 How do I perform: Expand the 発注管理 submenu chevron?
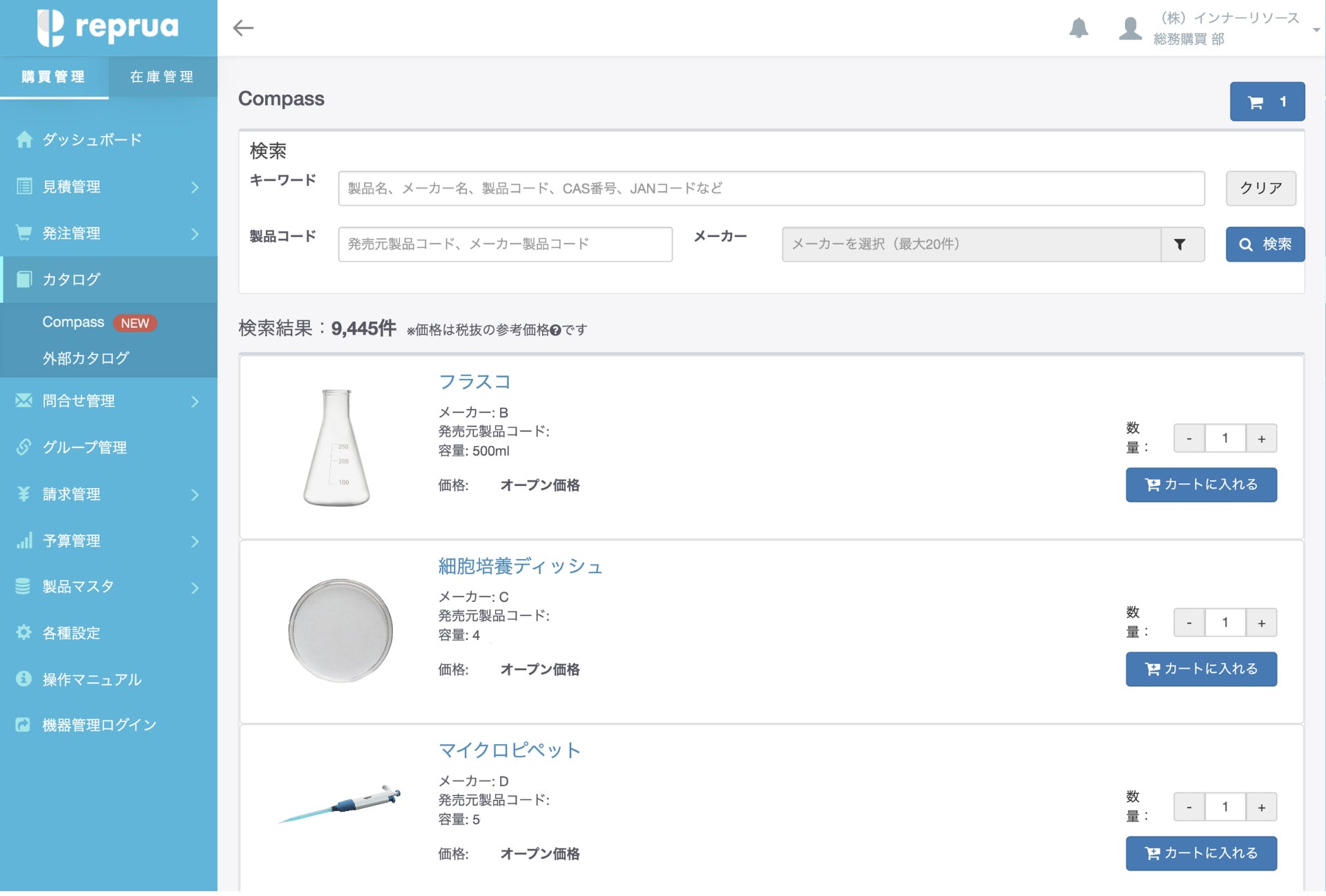coord(195,234)
